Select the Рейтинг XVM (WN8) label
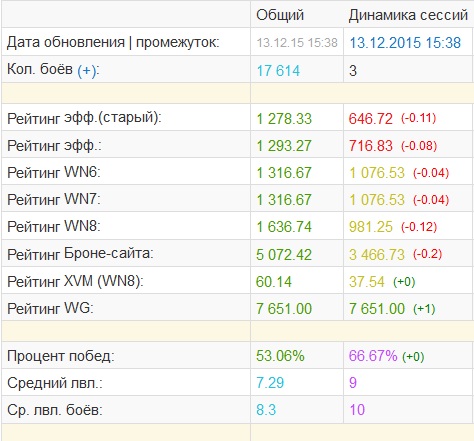Viewport: 474px width, 441px height. (75, 281)
